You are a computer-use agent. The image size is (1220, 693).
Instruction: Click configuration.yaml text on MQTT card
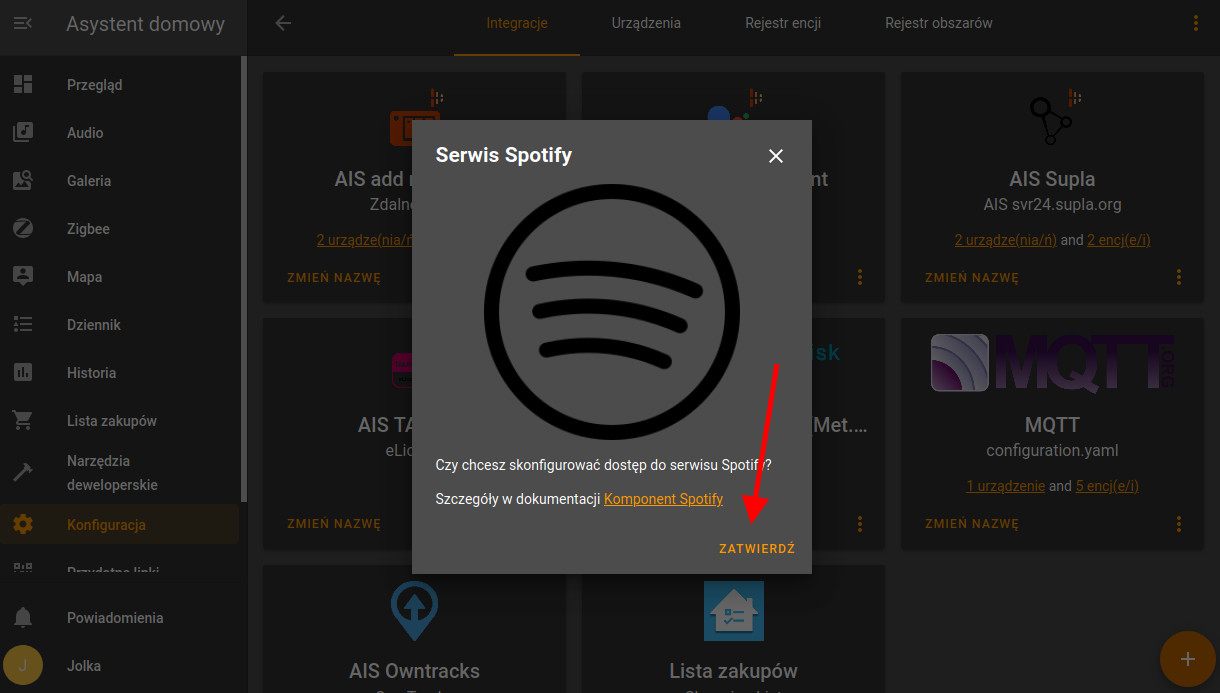[1052, 451]
